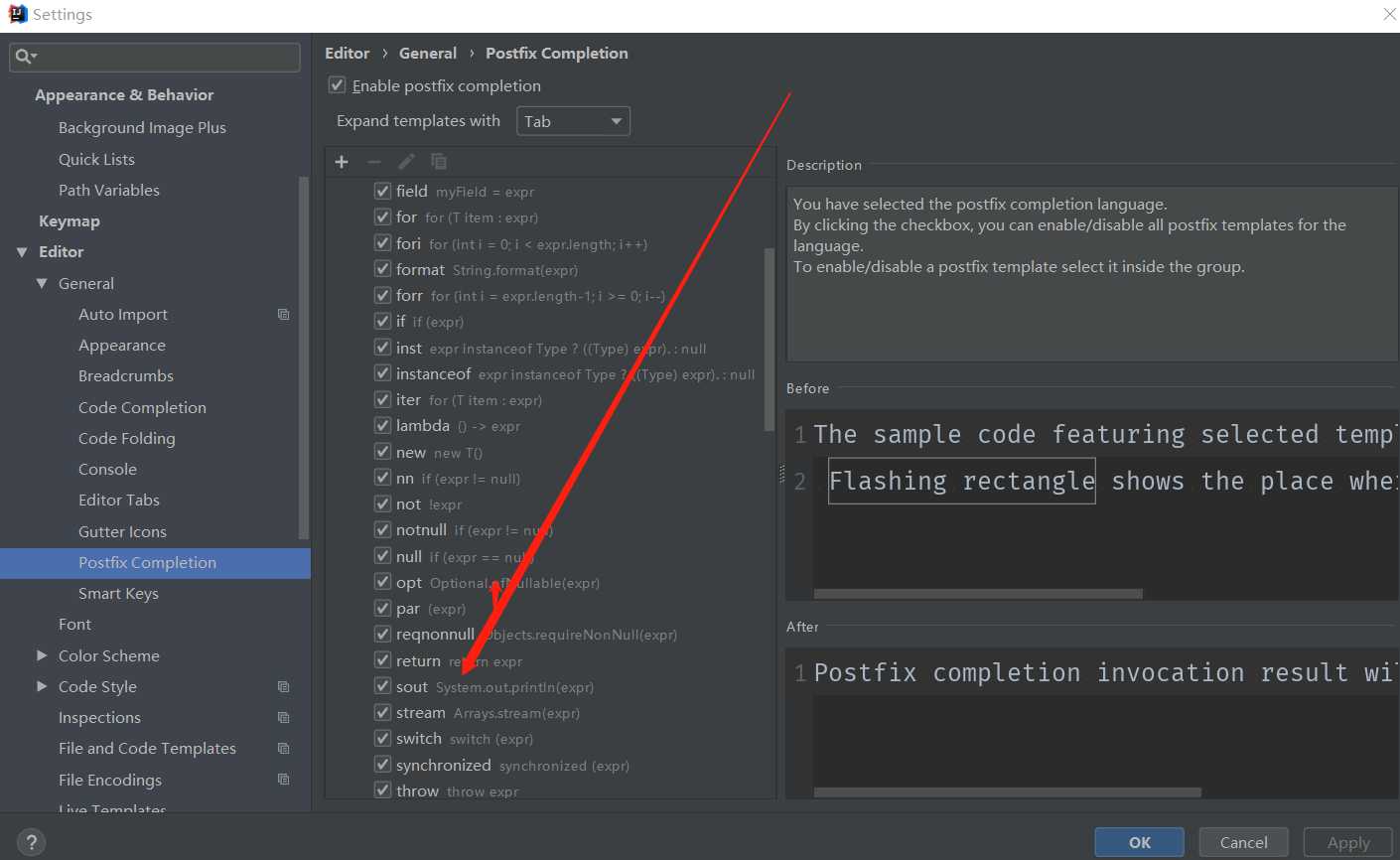
Task: Select Code Folding in the sidebar
Action: coord(126,439)
